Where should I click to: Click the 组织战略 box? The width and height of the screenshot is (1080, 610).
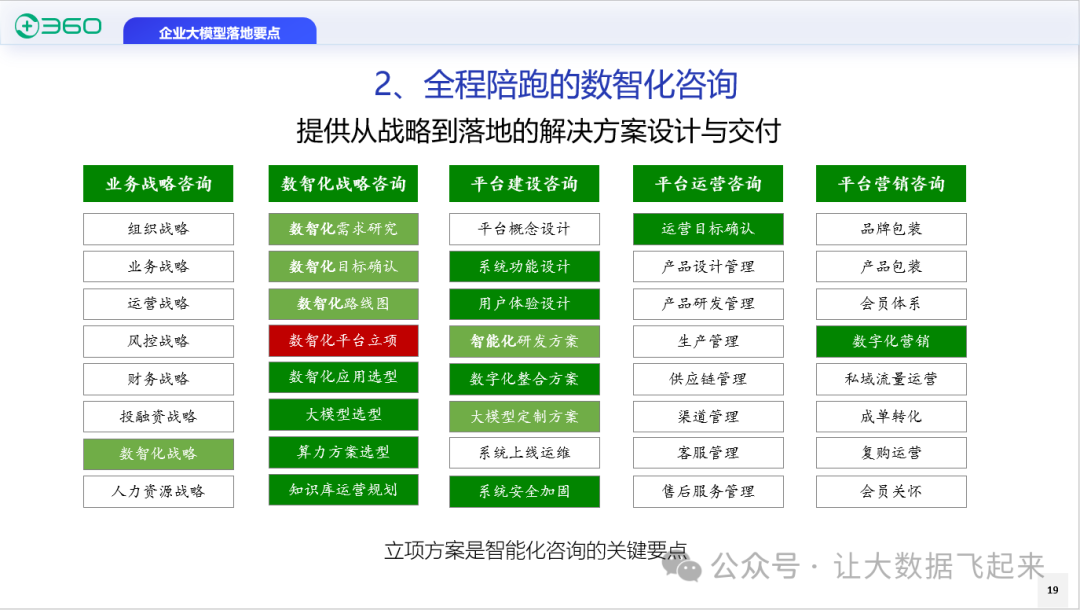[158, 229]
